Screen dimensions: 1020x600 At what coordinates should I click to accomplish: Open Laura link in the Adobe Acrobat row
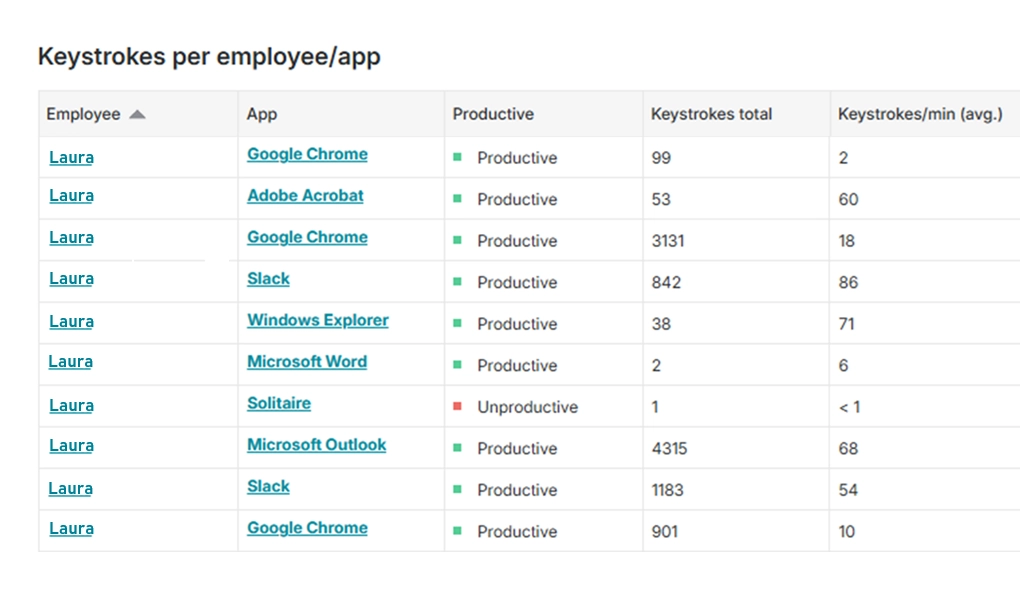click(72, 196)
